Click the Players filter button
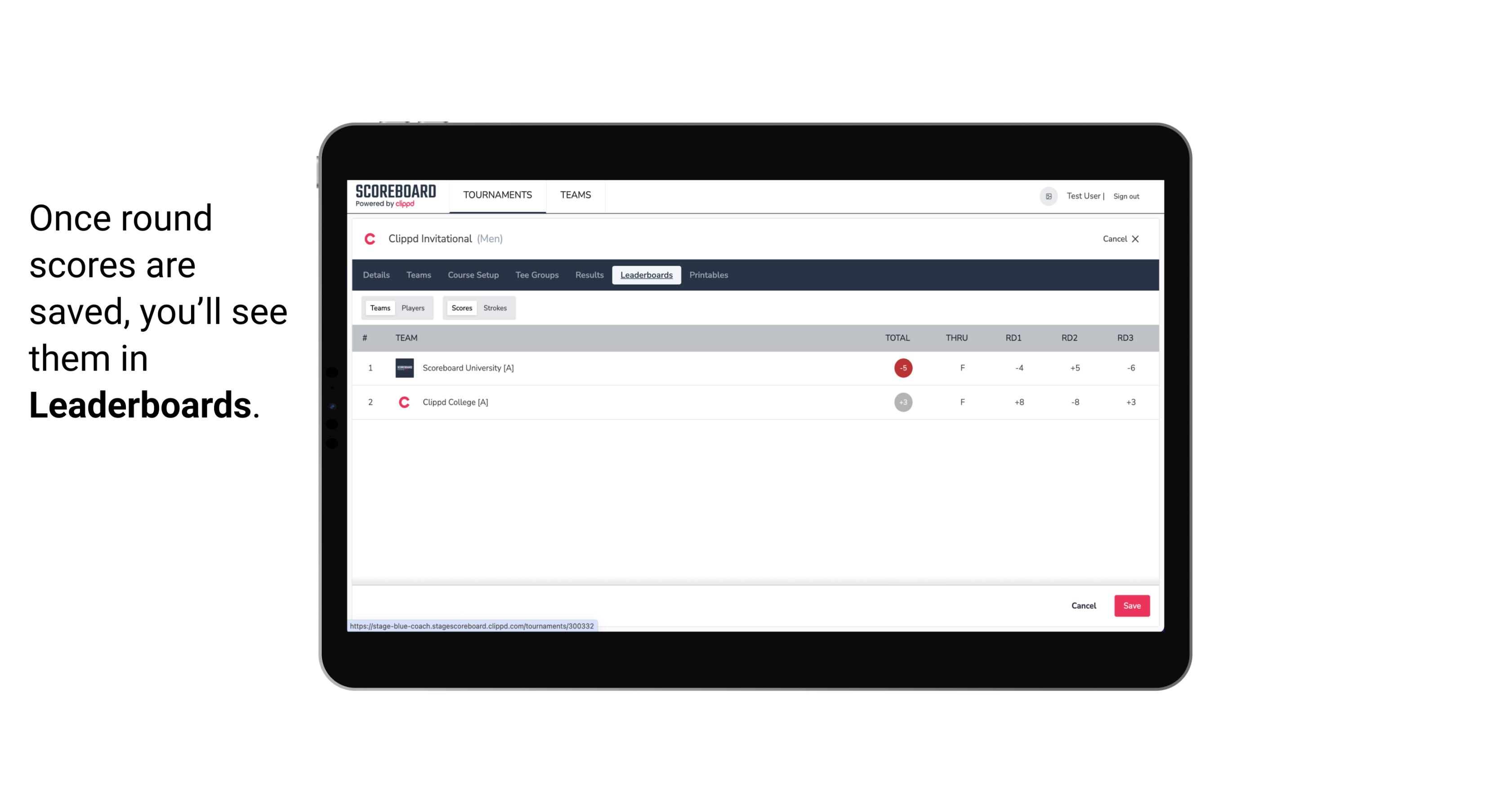Viewport: 1509px width, 812px height. 413,308
